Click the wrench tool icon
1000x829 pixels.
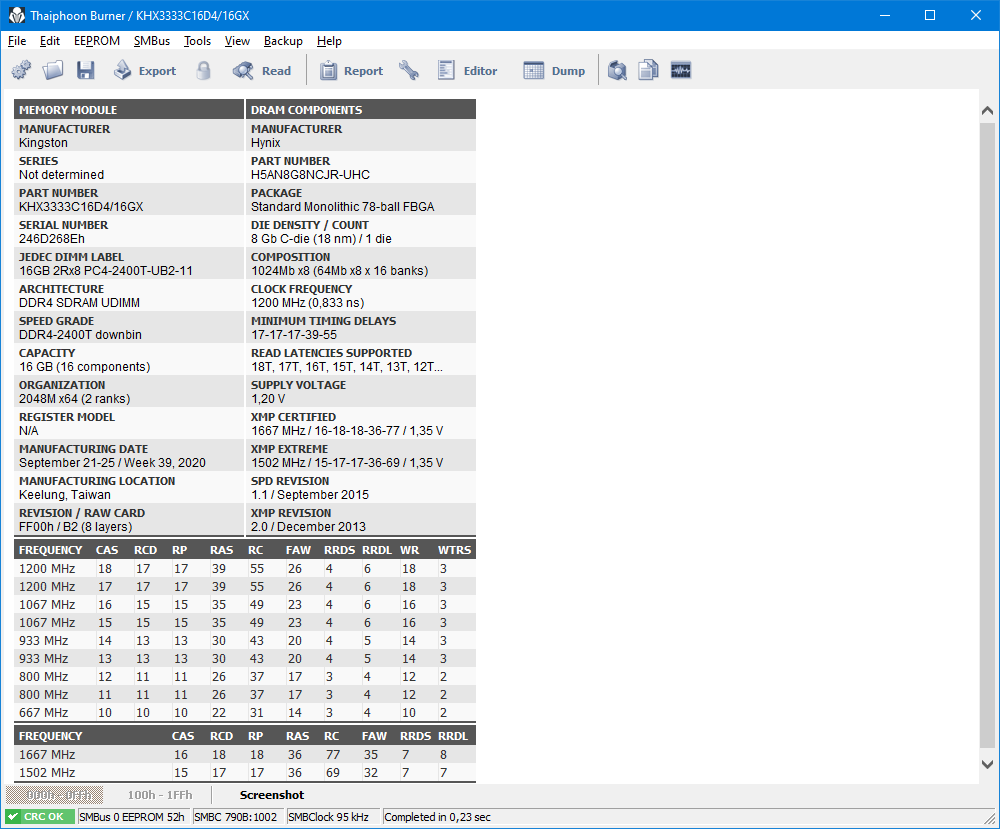[x=409, y=70]
